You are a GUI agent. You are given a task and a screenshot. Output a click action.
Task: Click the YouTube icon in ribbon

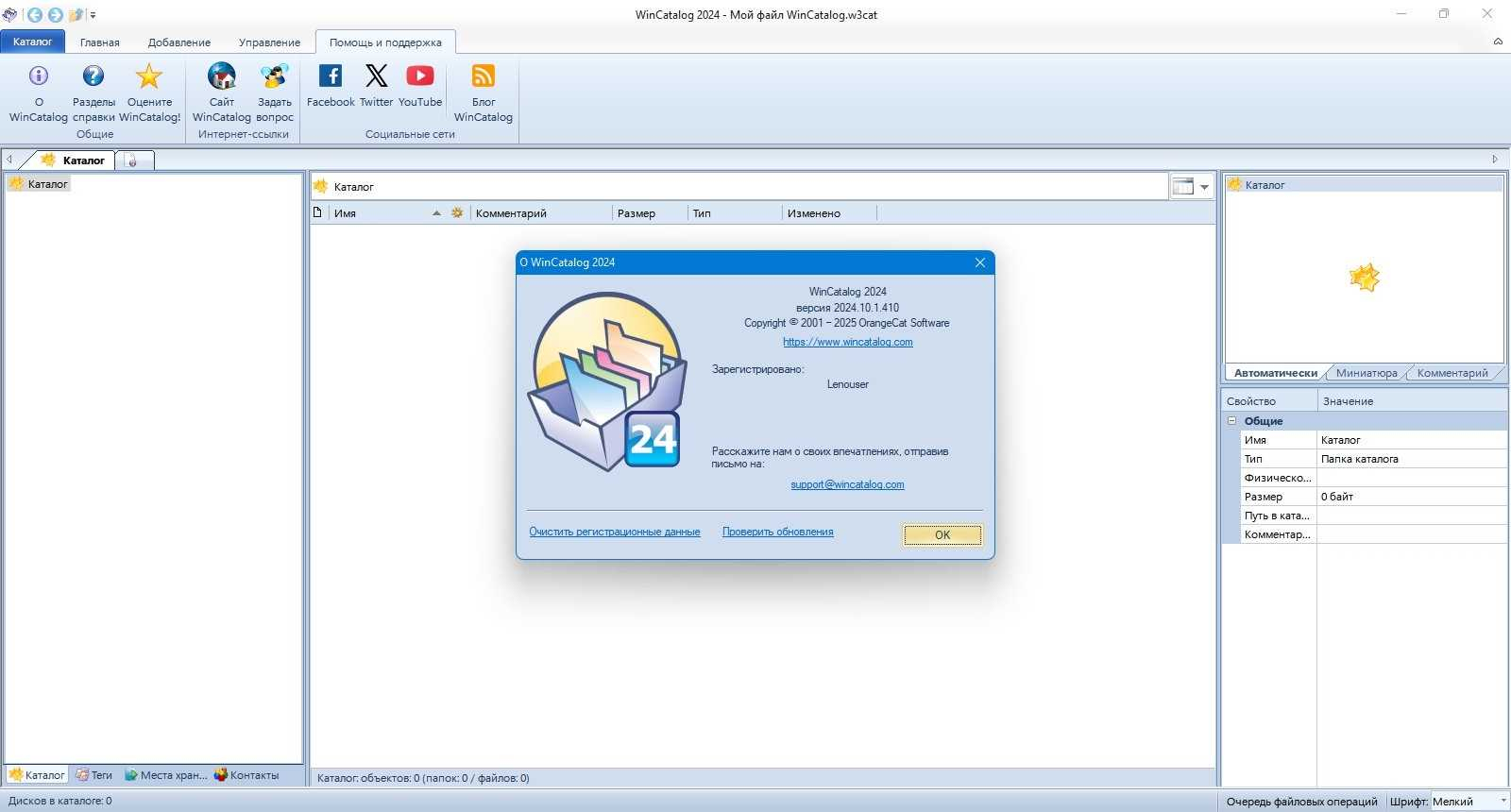tap(420, 76)
